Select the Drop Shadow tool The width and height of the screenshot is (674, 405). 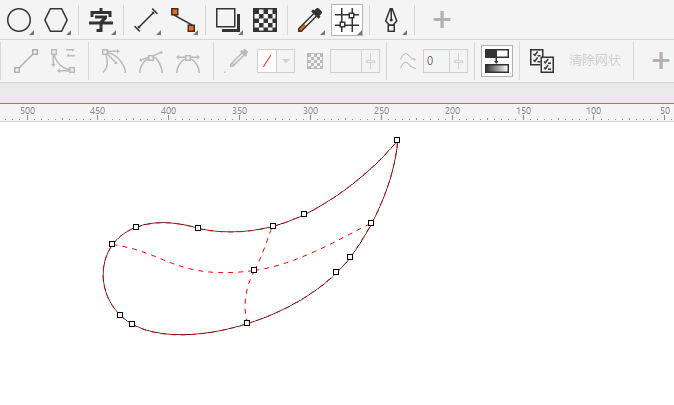click(x=228, y=19)
